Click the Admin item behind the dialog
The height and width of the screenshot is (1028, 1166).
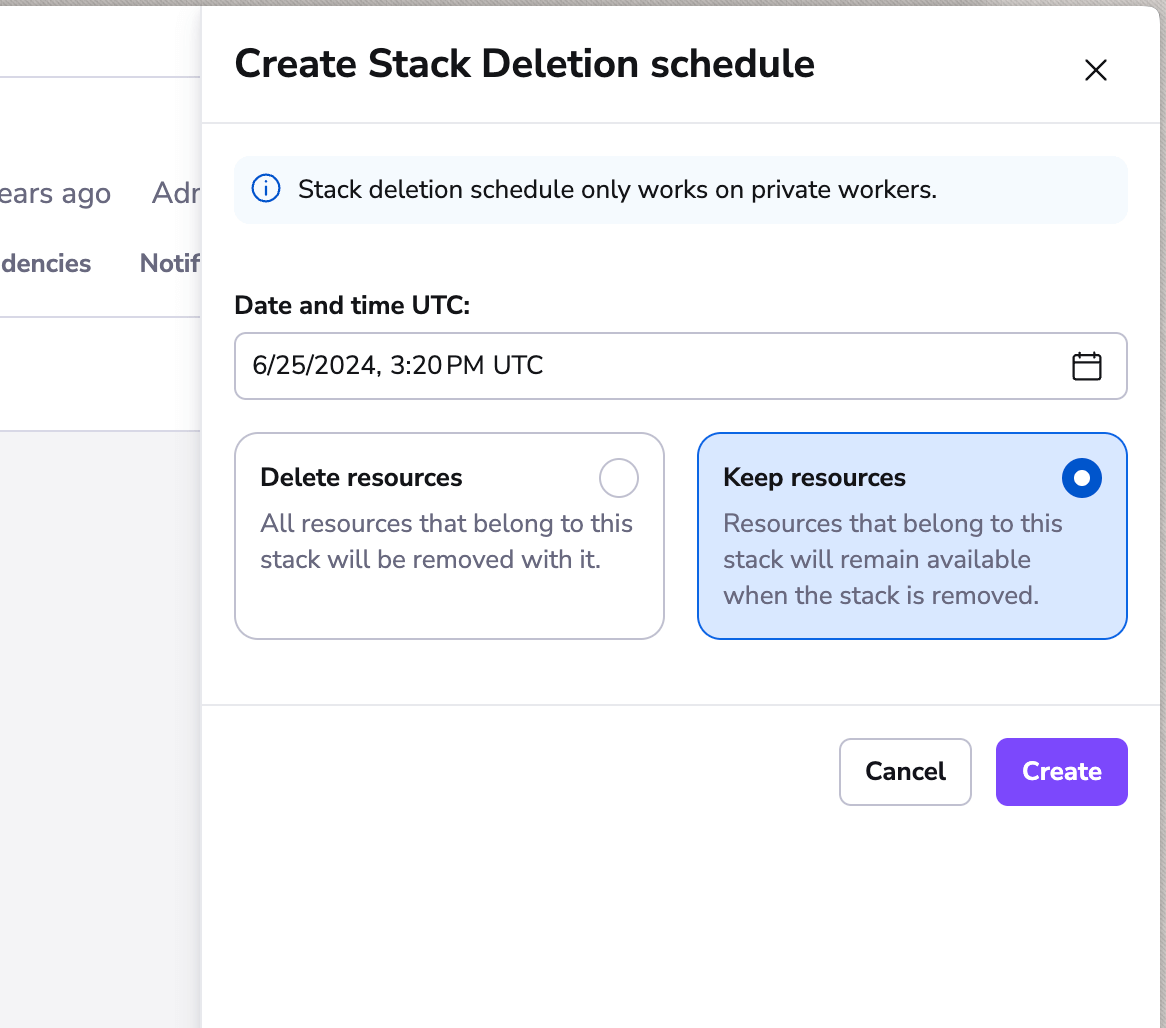coord(177,193)
